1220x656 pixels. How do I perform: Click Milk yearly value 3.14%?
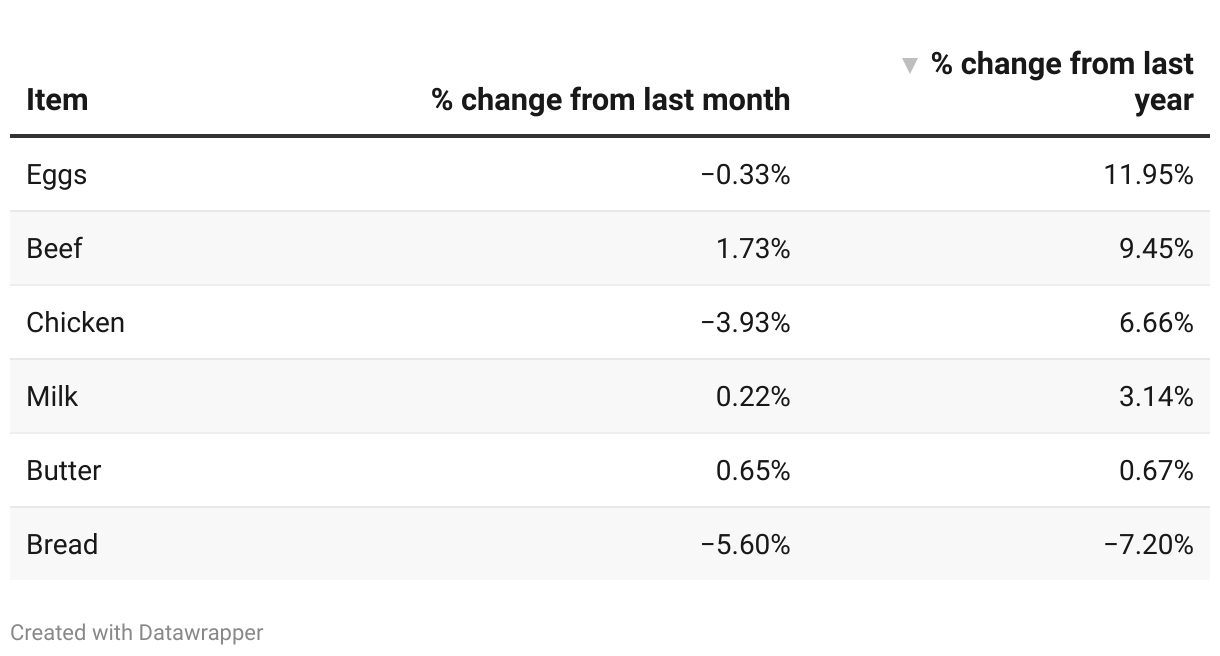[x=1156, y=396]
